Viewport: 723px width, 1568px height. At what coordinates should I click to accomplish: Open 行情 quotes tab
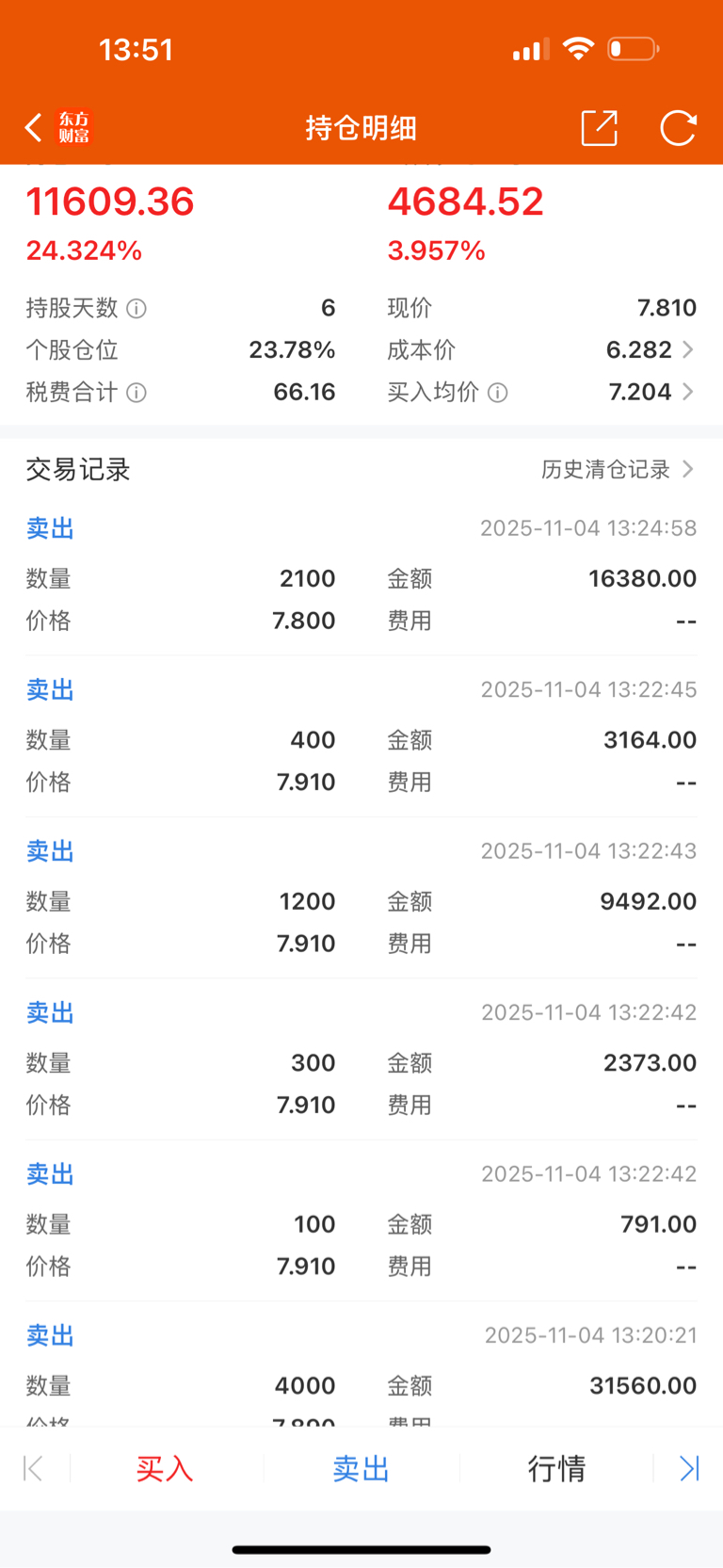(x=556, y=1468)
